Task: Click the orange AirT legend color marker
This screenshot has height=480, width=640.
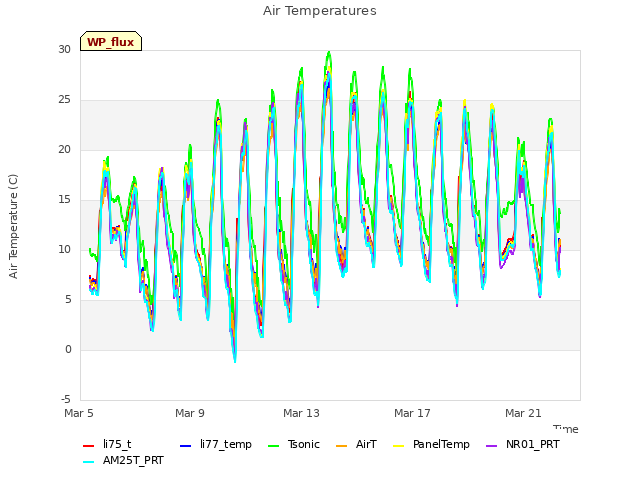Action: pos(342,446)
